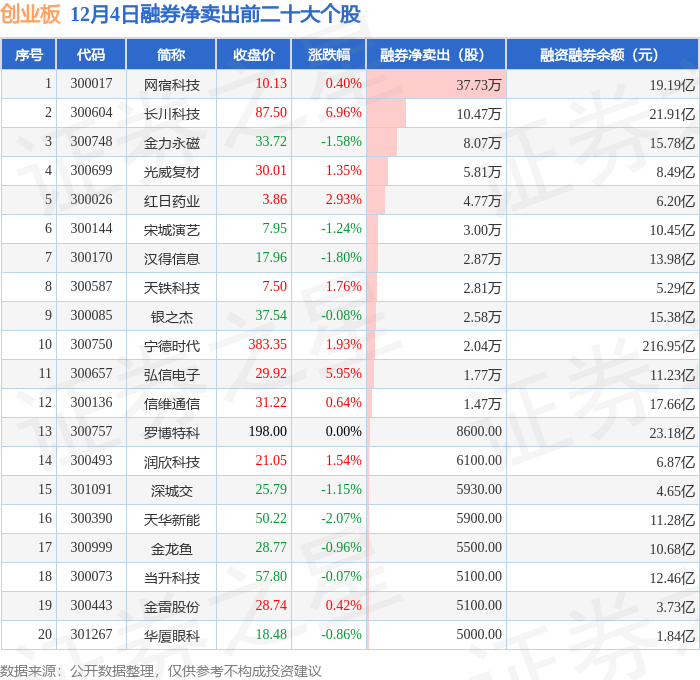Image resolution: width=700 pixels, height=680 pixels.
Task: Select stock name 长川科技
Action: [x=171, y=114]
